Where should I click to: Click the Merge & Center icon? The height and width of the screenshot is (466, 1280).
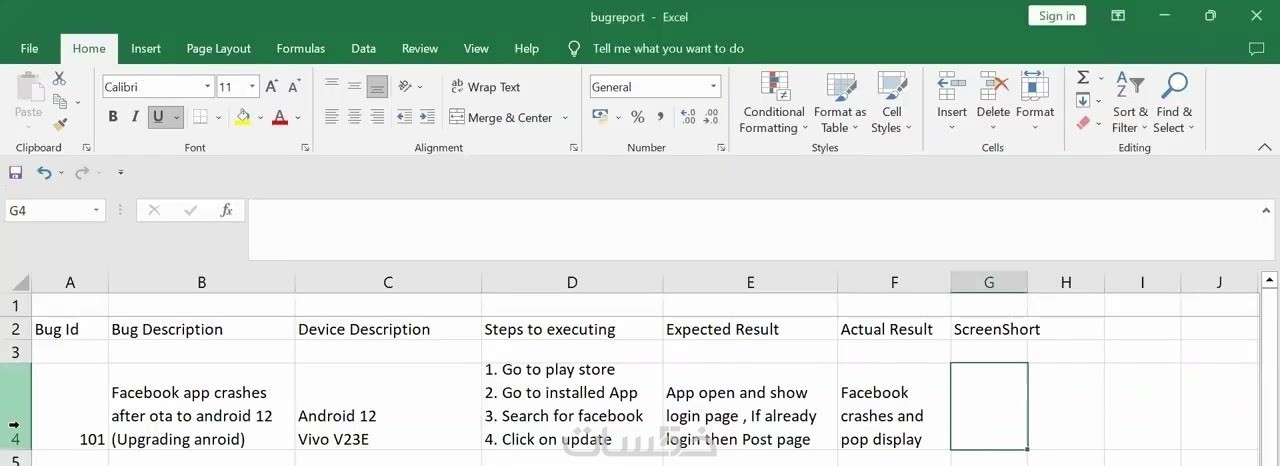pyautogui.click(x=457, y=117)
